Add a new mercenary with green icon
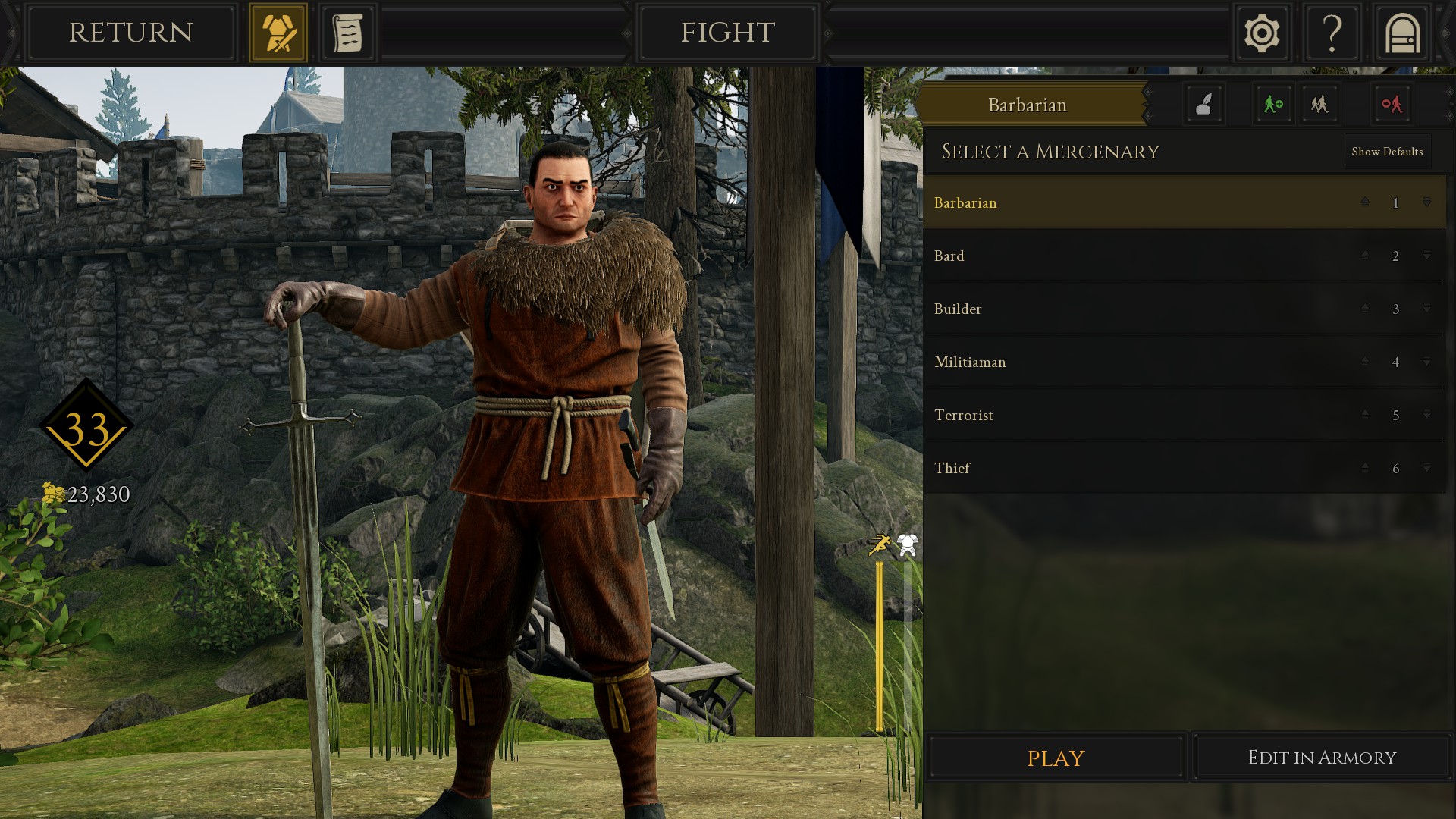 tap(1272, 104)
